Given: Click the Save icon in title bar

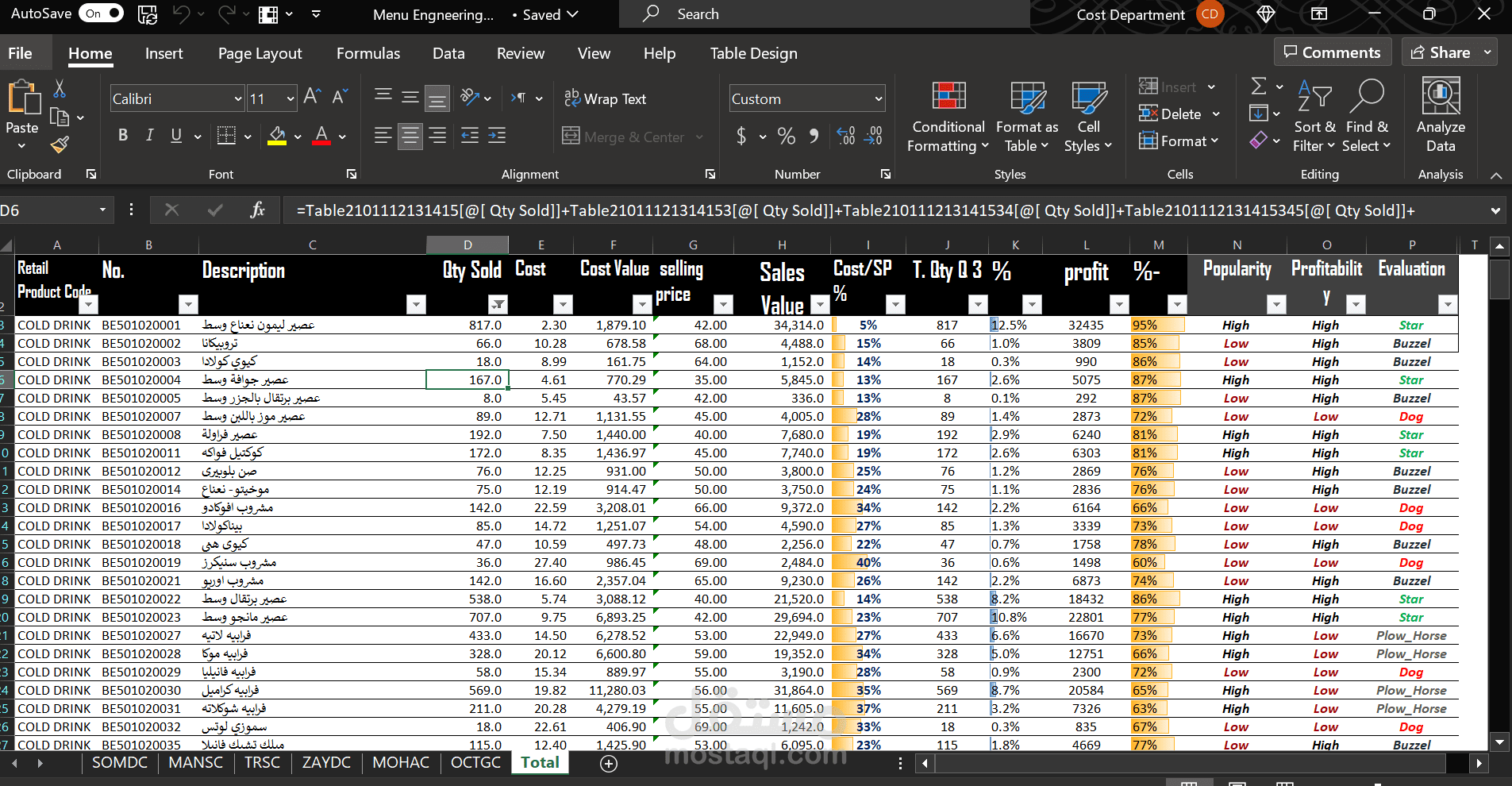Looking at the screenshot, I should [147, 14].
